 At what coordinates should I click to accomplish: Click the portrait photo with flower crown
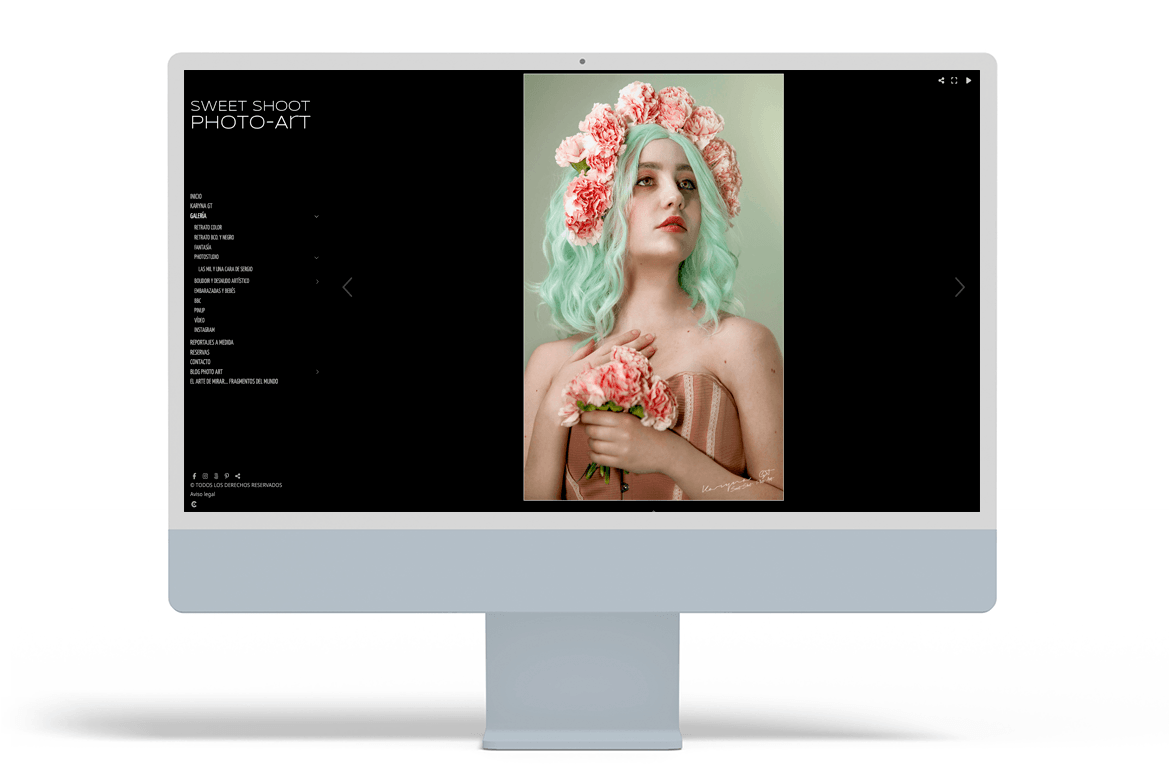pyautogui.click(x=653, y=287)
